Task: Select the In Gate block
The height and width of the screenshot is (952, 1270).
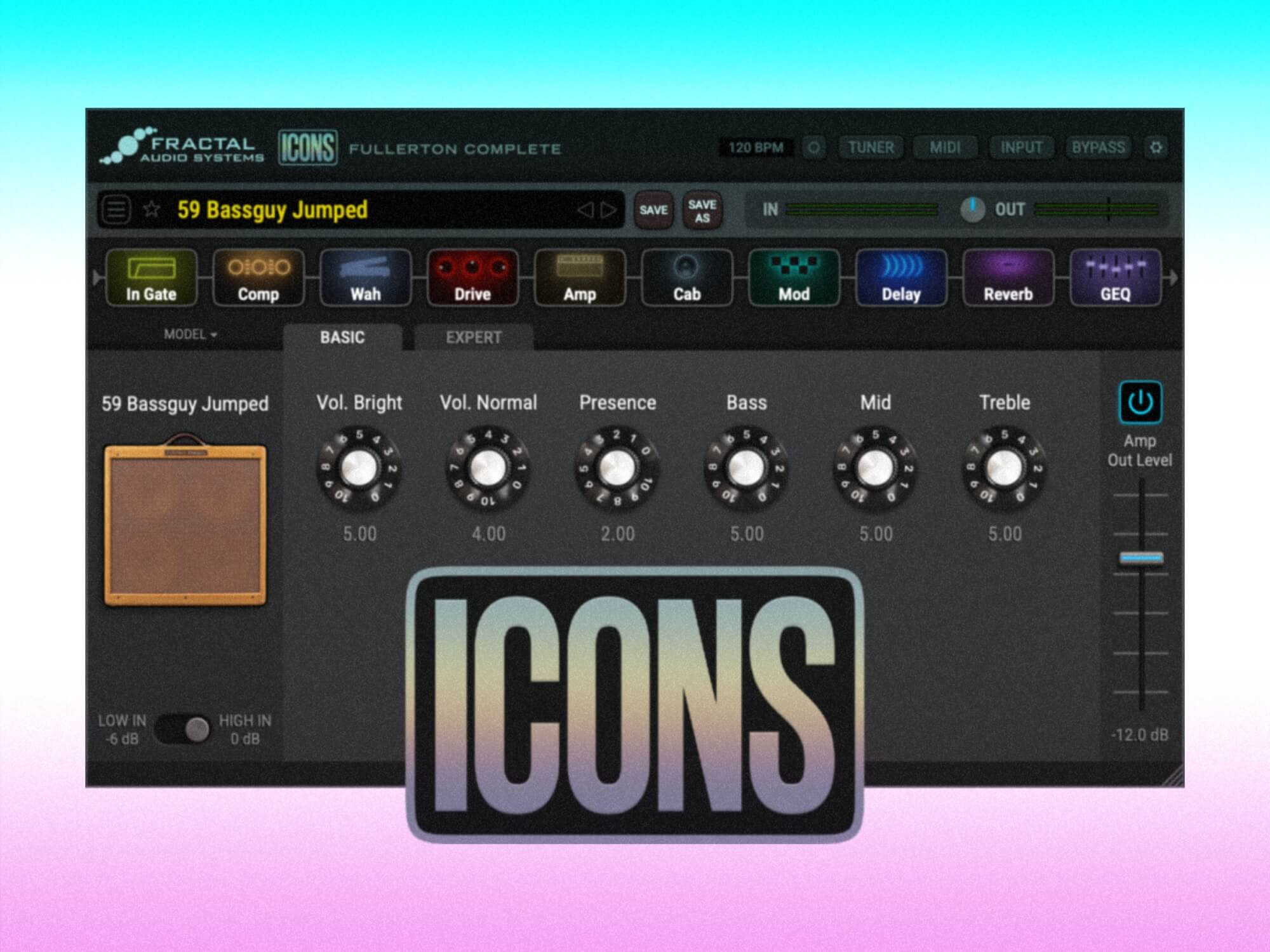Action: tap(151, 278)
